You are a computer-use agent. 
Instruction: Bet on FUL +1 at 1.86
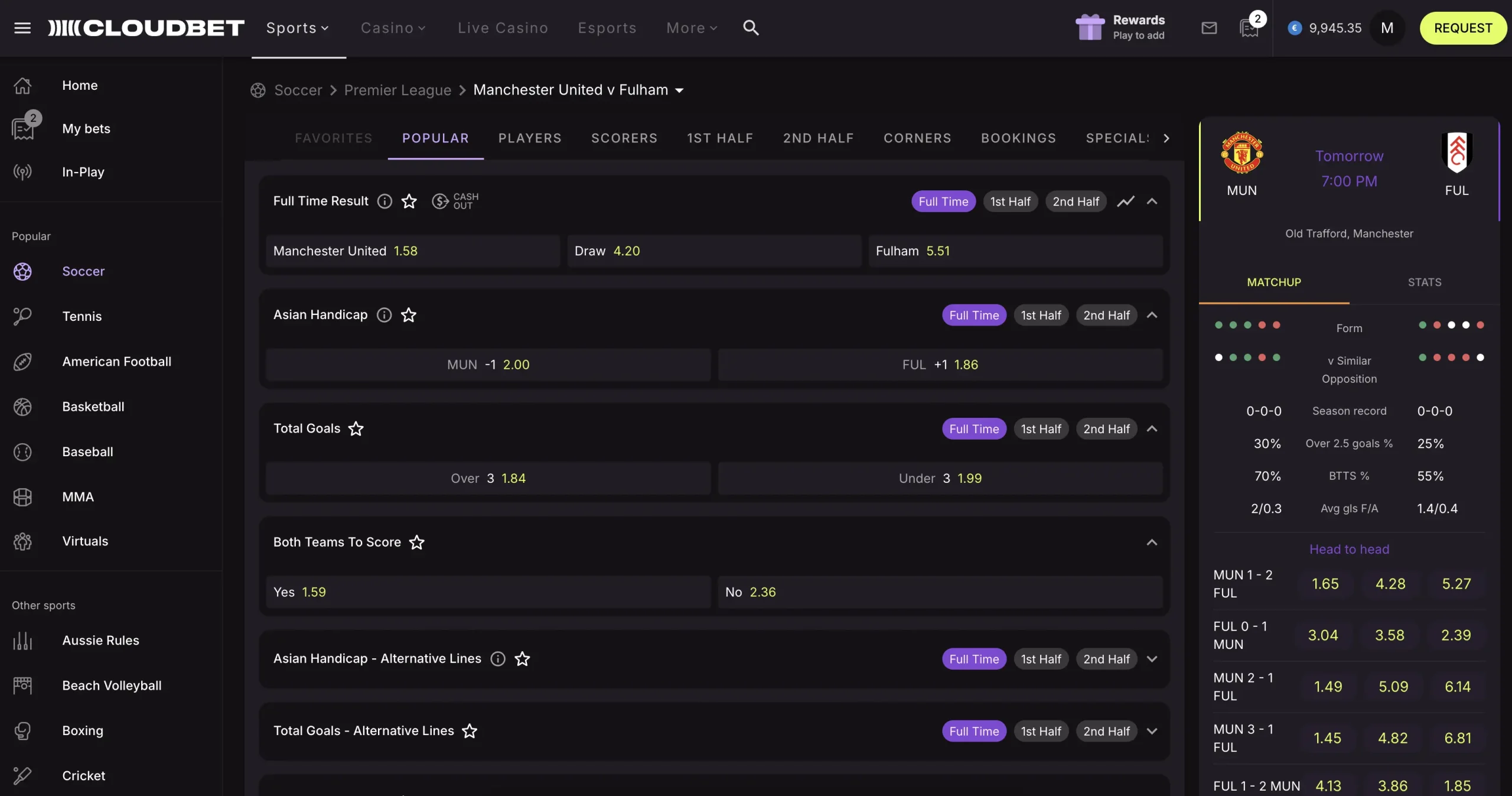940,365
